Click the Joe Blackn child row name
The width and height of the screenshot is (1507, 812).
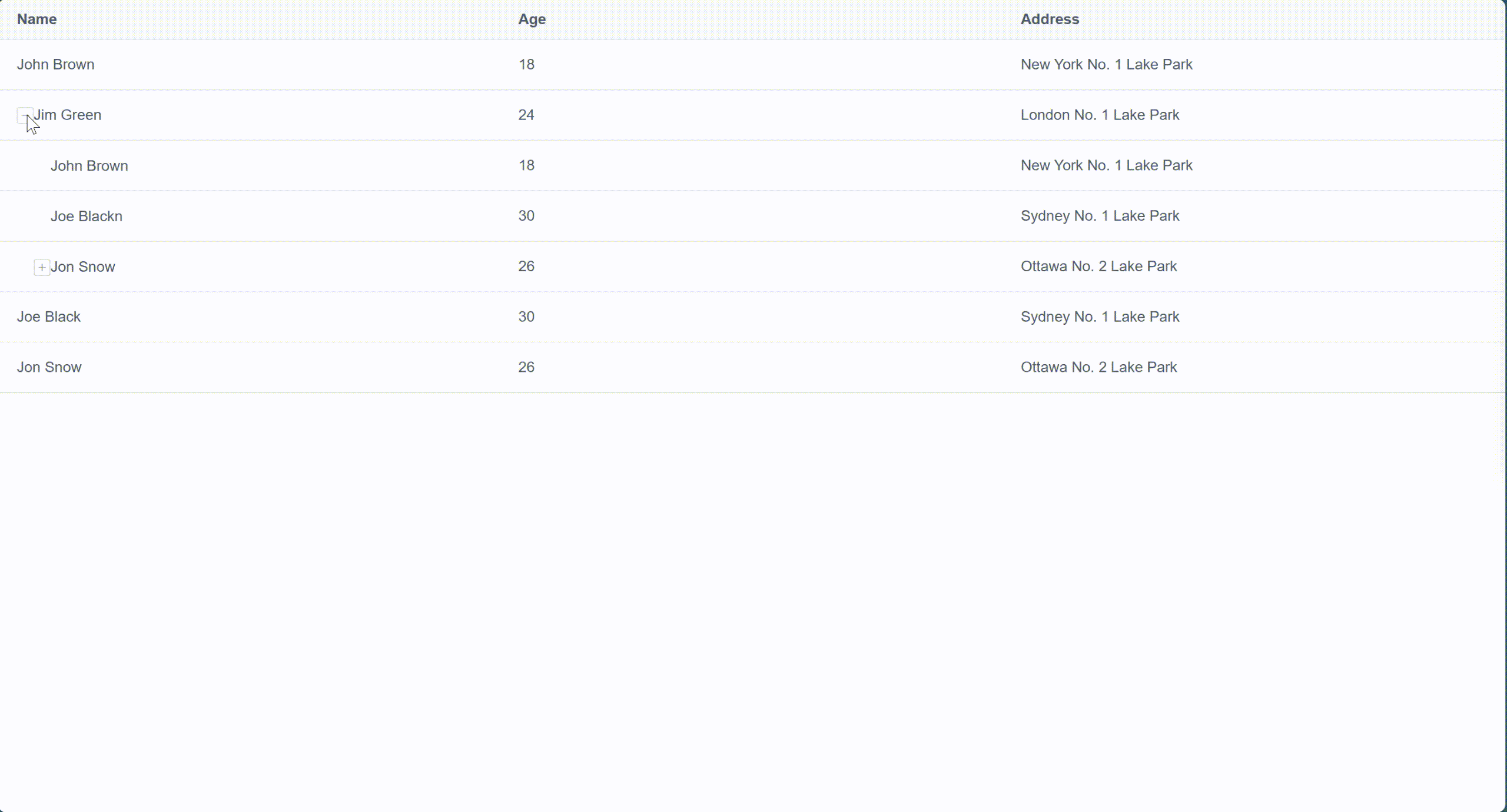pos(87,217)
